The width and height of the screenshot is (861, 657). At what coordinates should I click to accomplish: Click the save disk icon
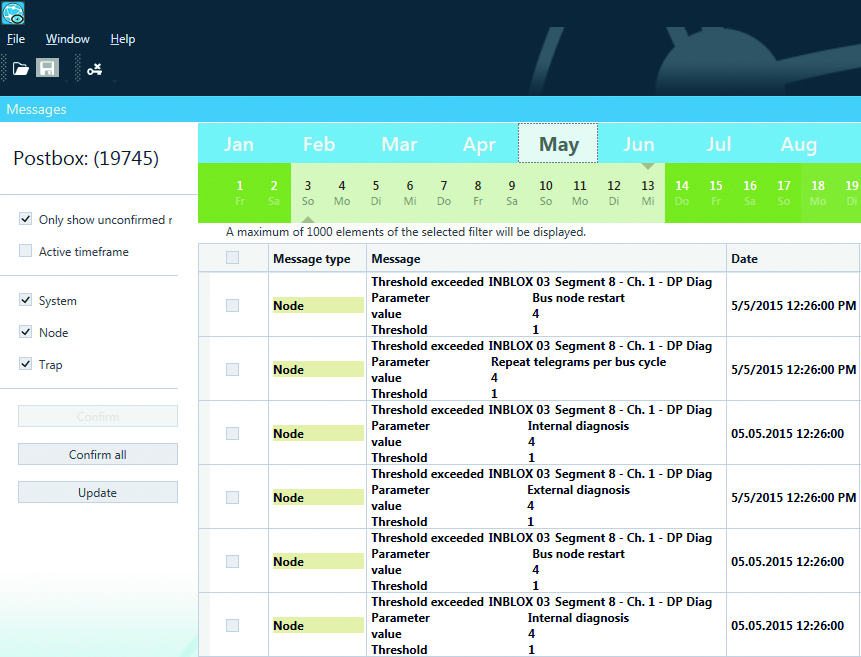click(x=47, y=68)
